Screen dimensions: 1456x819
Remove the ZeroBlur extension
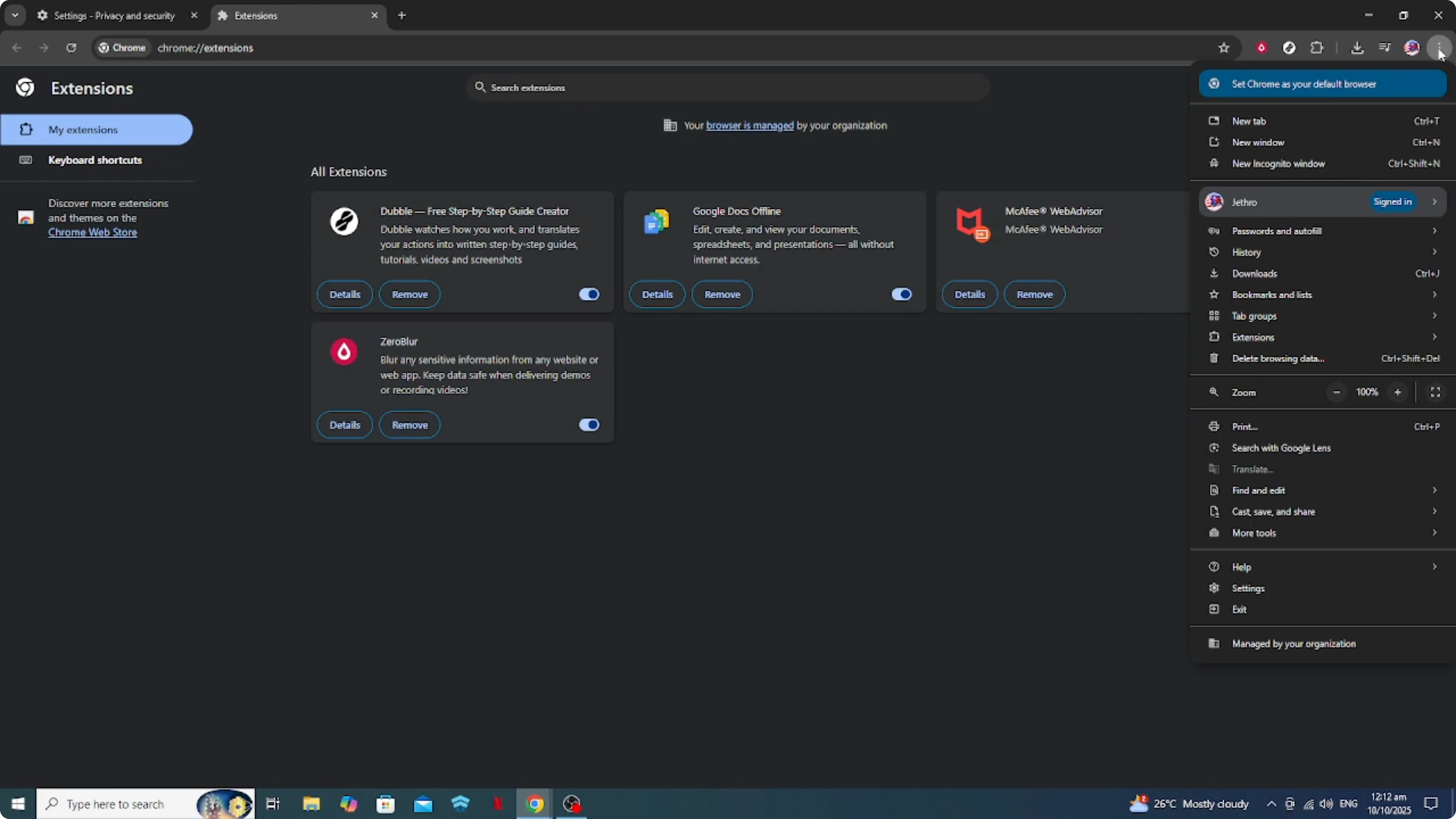pyautogui.click(x=410, y=425)
